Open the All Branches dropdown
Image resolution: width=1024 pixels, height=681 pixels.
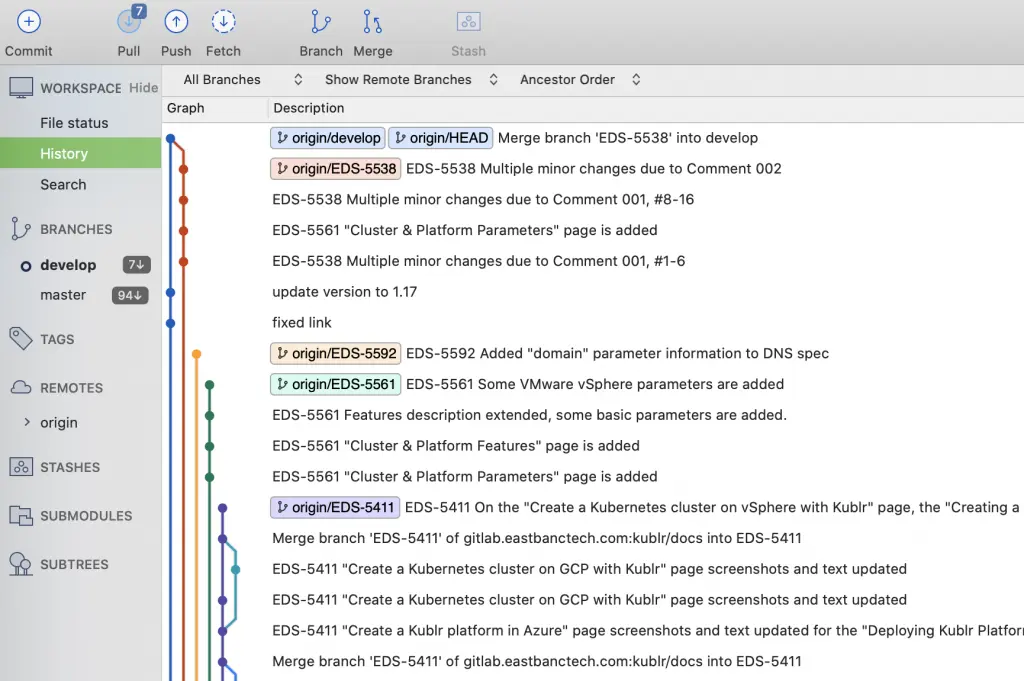(242, 80)
